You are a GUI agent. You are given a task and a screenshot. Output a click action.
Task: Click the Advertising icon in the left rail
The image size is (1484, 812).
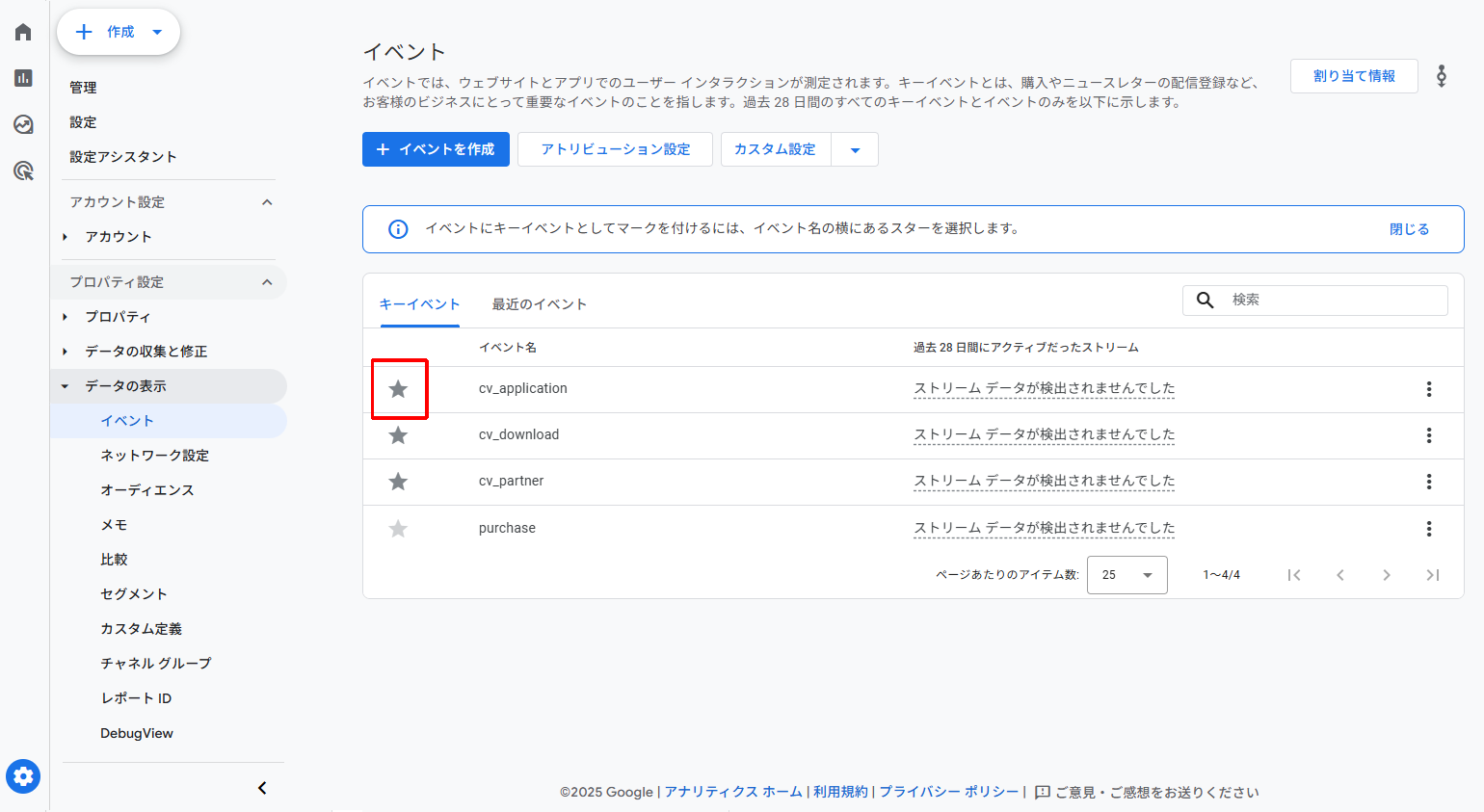pyautogui.click(x=22, y=170)
